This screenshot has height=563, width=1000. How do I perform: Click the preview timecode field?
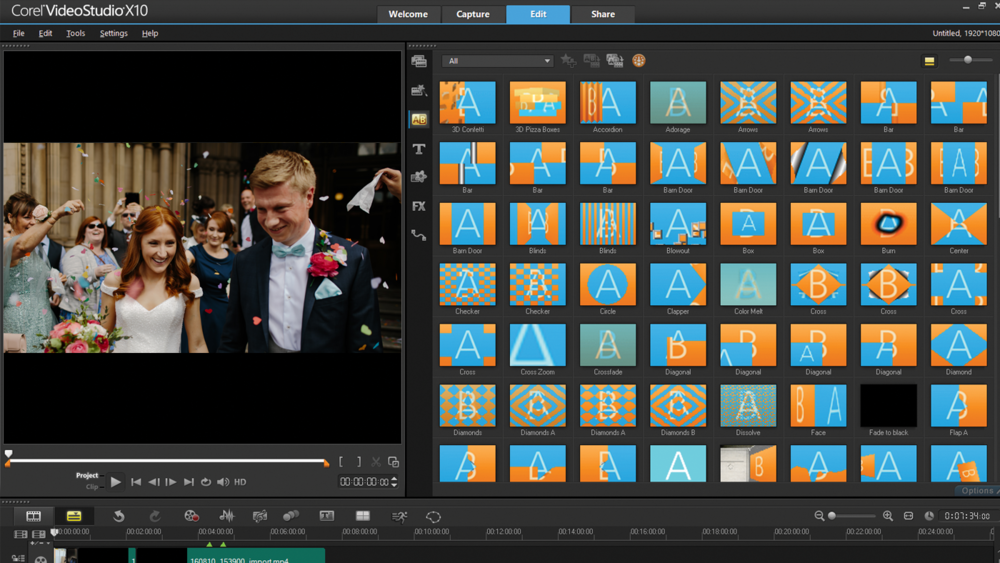[x=364, y=482]
